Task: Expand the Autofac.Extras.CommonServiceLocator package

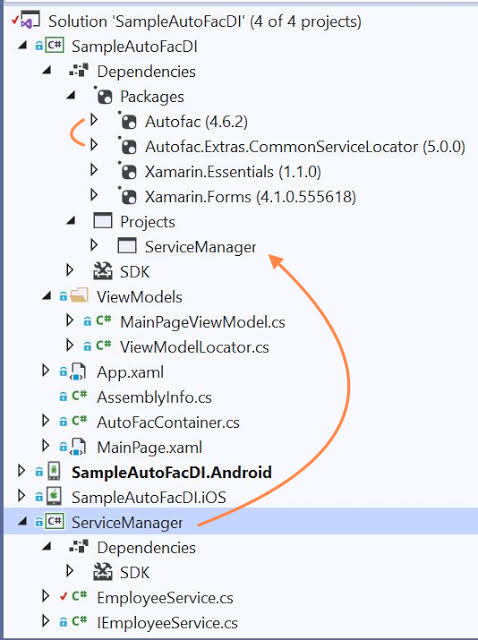Action: pyautogui.click(x=94, y=145)
